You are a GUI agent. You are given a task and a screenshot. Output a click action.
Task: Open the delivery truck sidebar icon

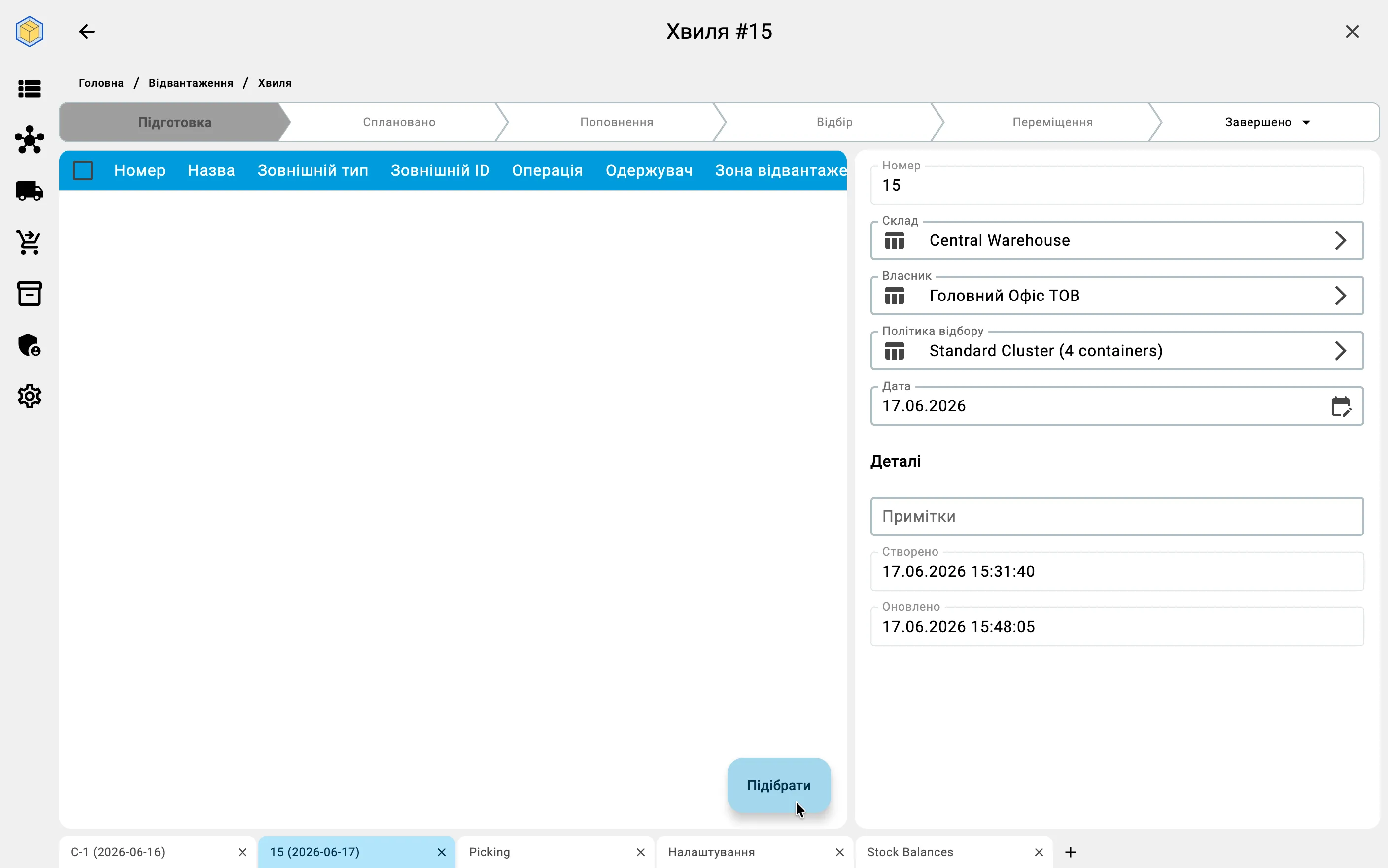29,191
